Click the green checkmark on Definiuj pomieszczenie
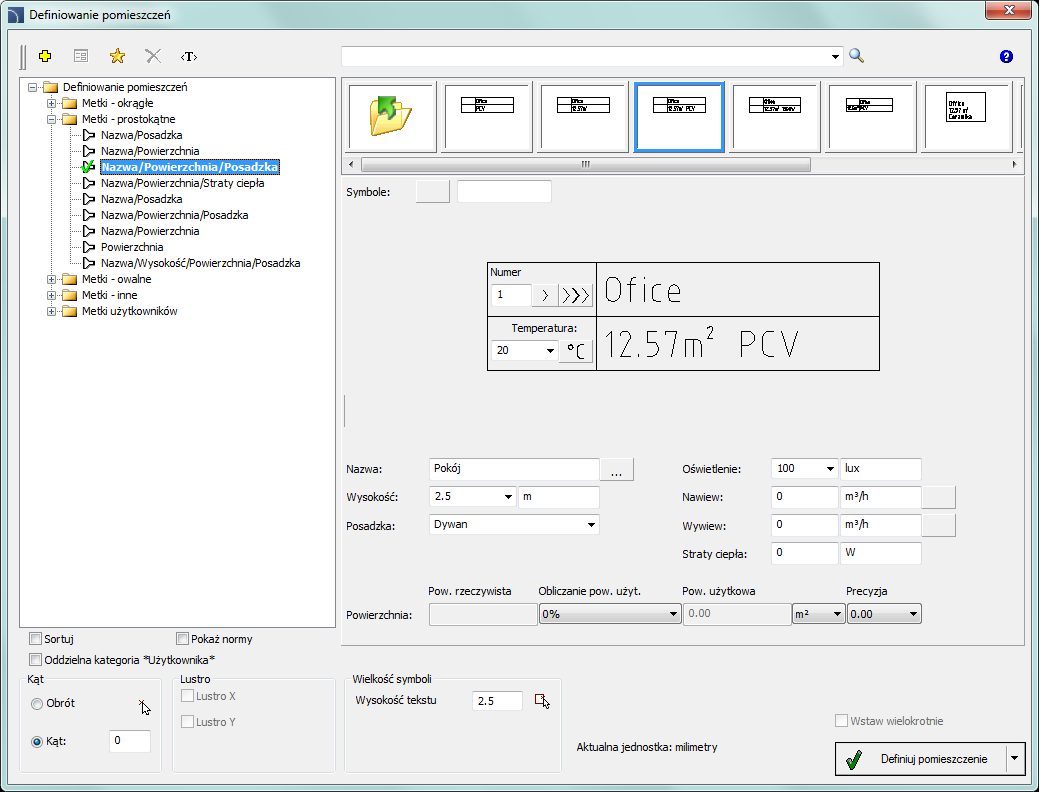Viewport: 1039px width, 792px height. [x=854, y=760]
